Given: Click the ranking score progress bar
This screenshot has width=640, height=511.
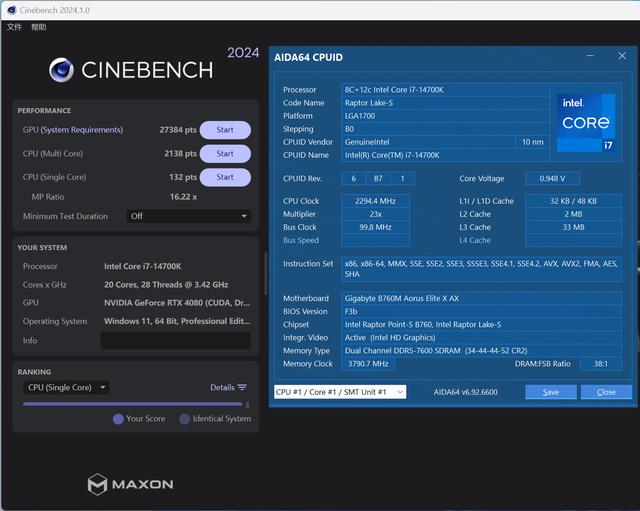Looking at the screenshot, I should (x=133, y=404).
